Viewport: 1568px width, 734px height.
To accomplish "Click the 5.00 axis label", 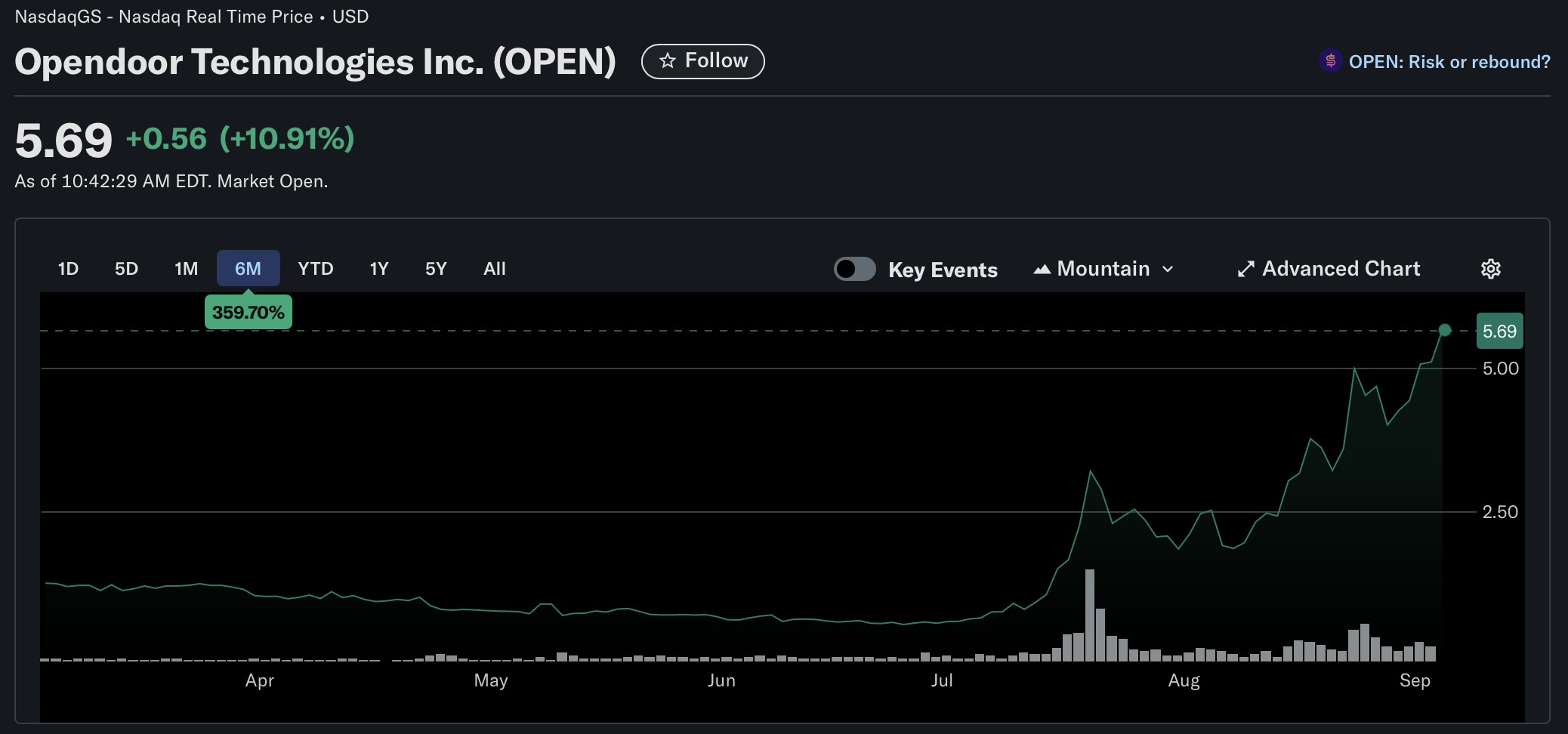I will (1500, 369).
